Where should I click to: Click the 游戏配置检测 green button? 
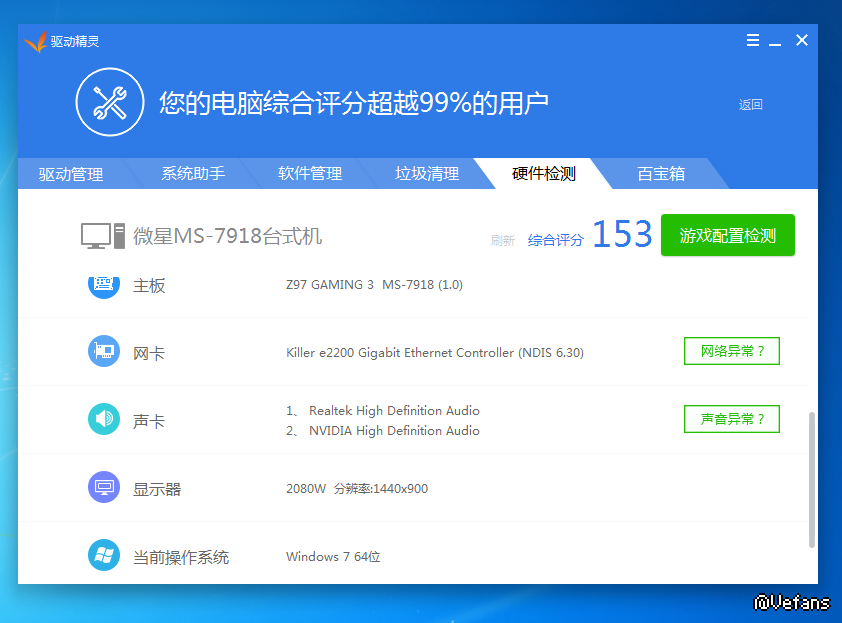728,235
